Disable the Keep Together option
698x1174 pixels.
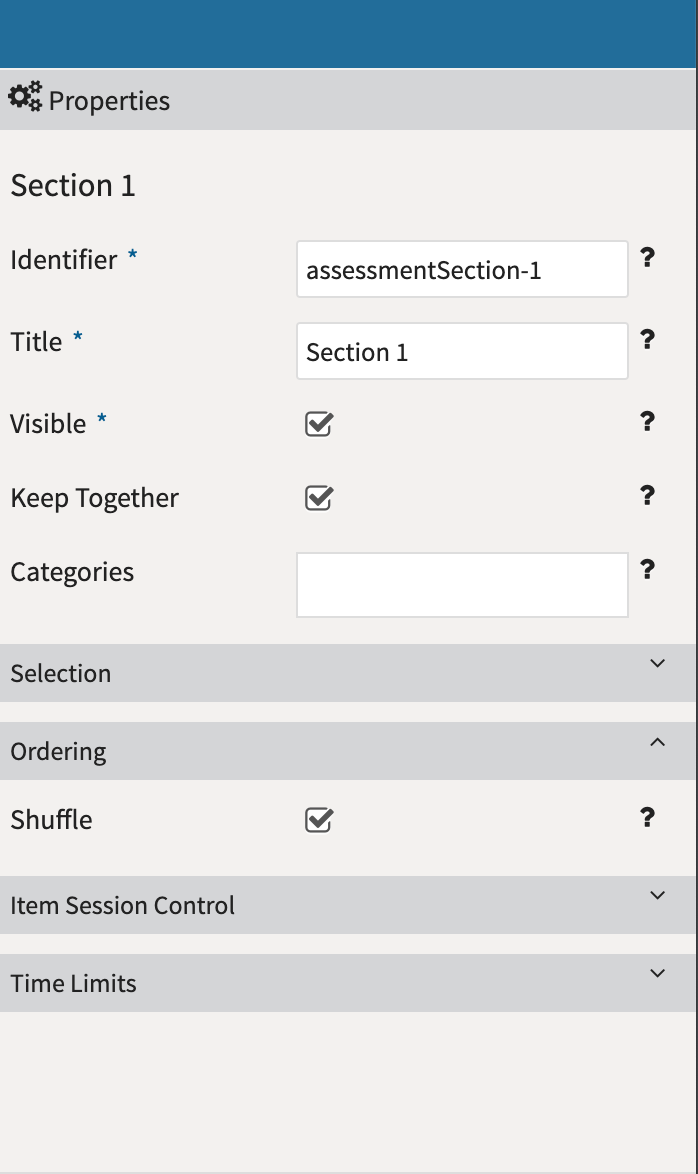click(317, 498)
